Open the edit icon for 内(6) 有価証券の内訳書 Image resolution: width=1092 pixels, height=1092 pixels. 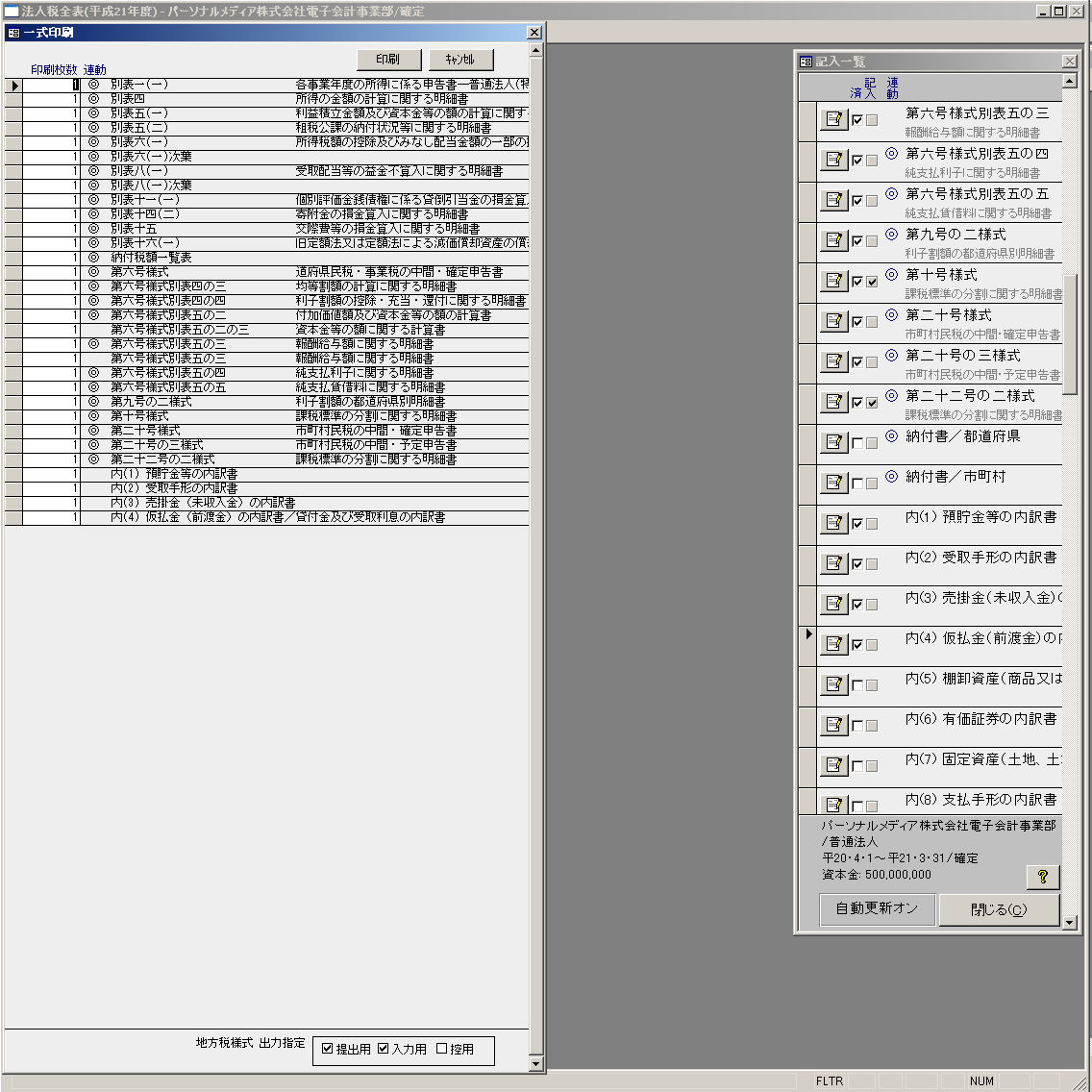[x=833, y=725]
